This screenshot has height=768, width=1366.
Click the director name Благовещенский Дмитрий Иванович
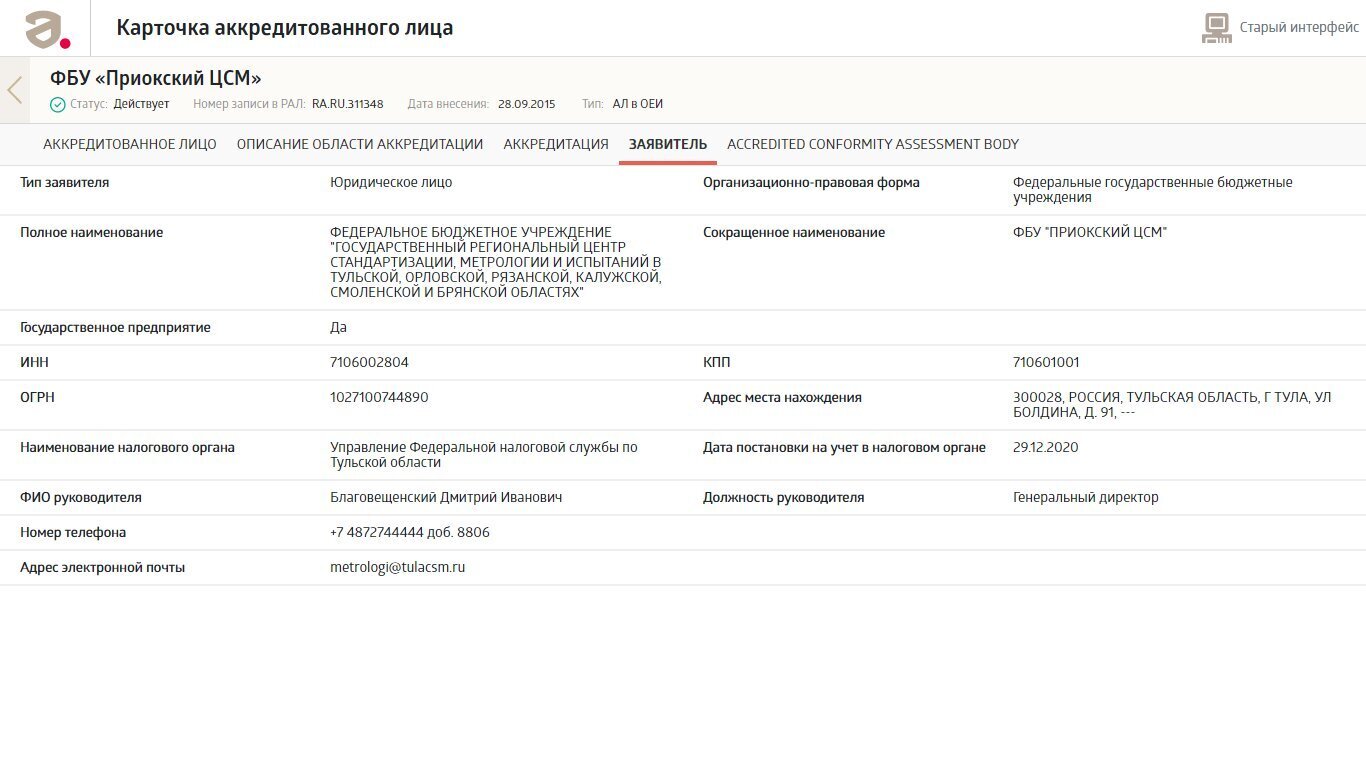(x=446, y=497)
